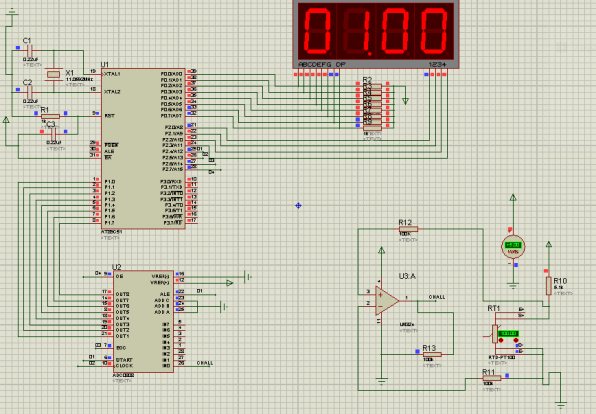The width and height of the screenshot is (596, 414).
Task: Click feedback resistor R12 above op-amp
Action: click(409, 229)
